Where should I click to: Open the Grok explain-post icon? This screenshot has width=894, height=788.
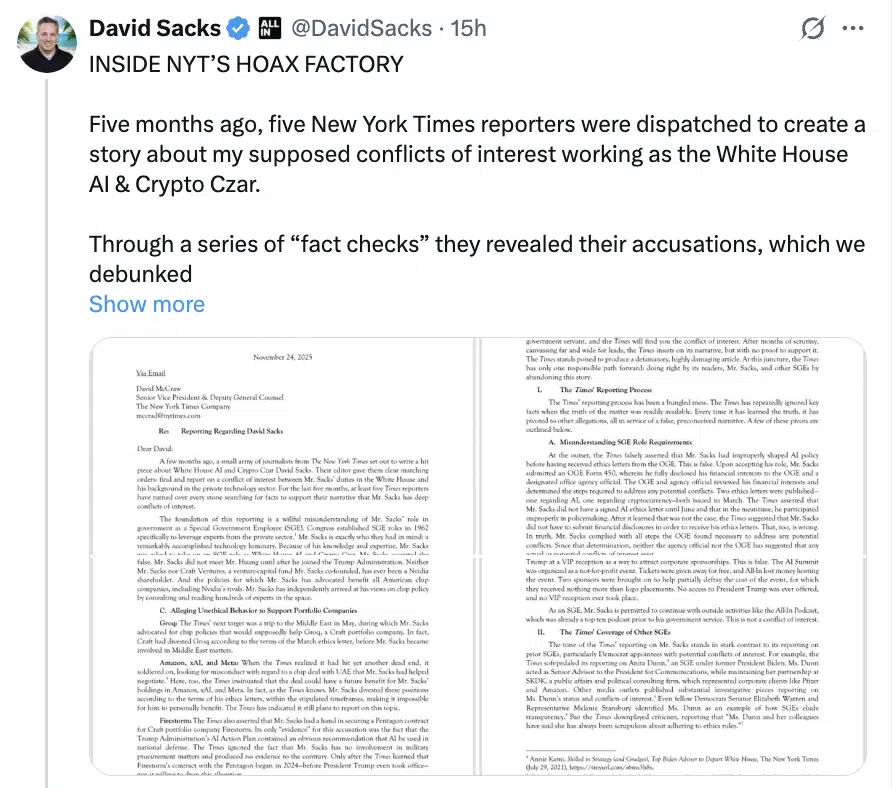(819, 29)
